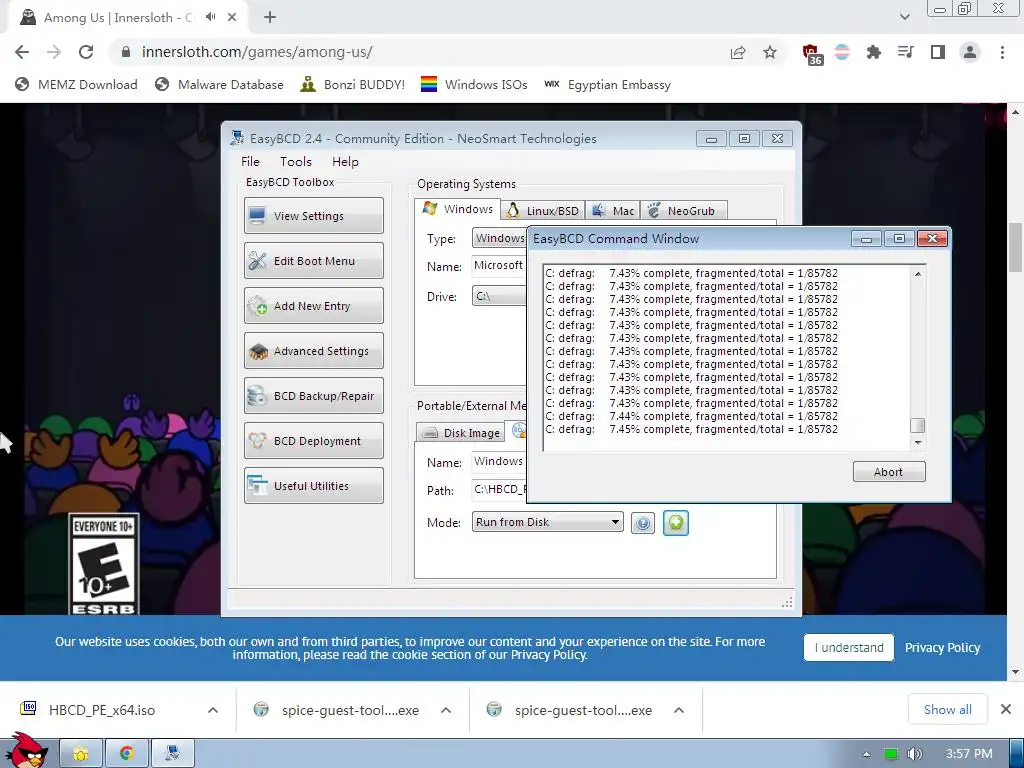
Task: Go back in the browser
Action: (x=22, y=52)
